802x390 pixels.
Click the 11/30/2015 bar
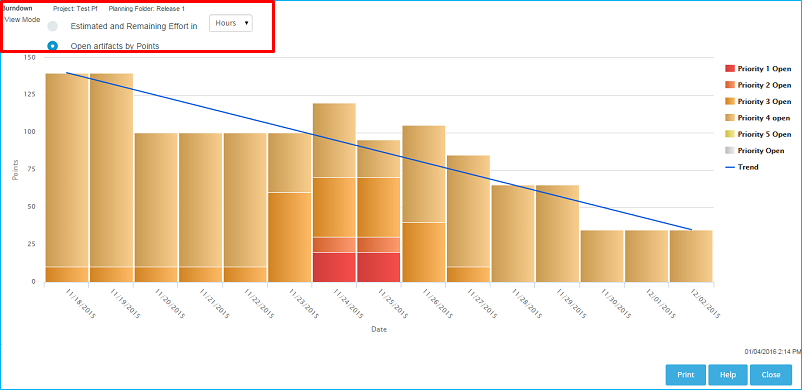point(602,256)
